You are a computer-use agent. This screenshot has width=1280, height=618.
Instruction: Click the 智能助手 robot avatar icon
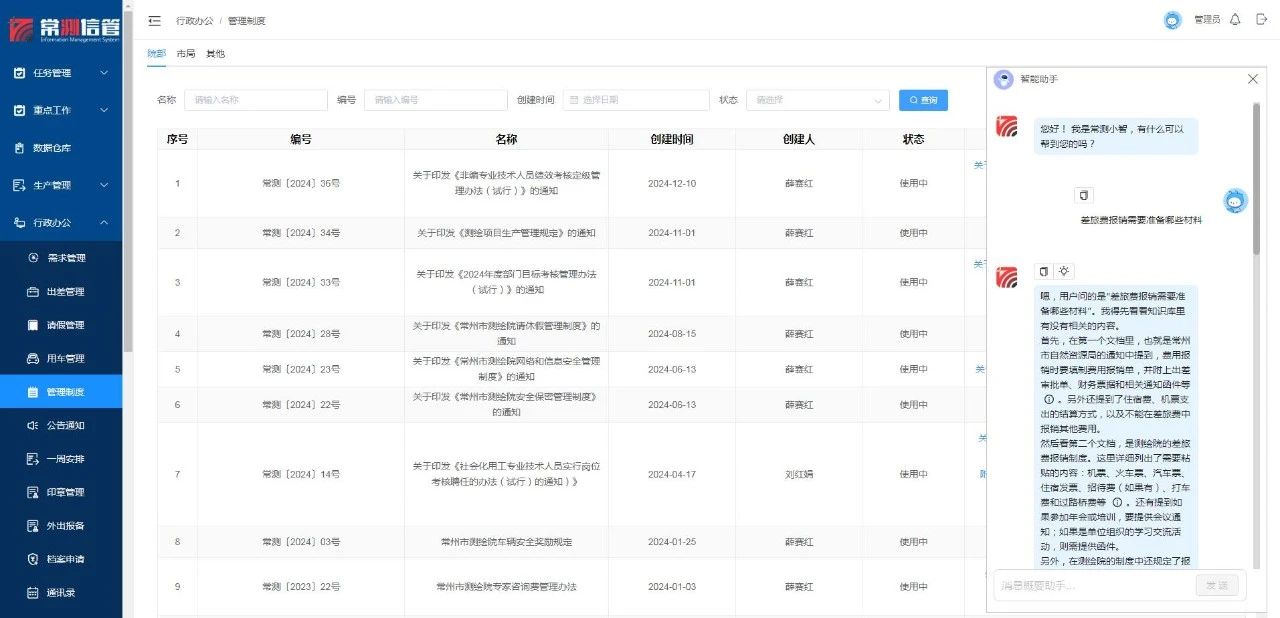(x=1003, y=79)
